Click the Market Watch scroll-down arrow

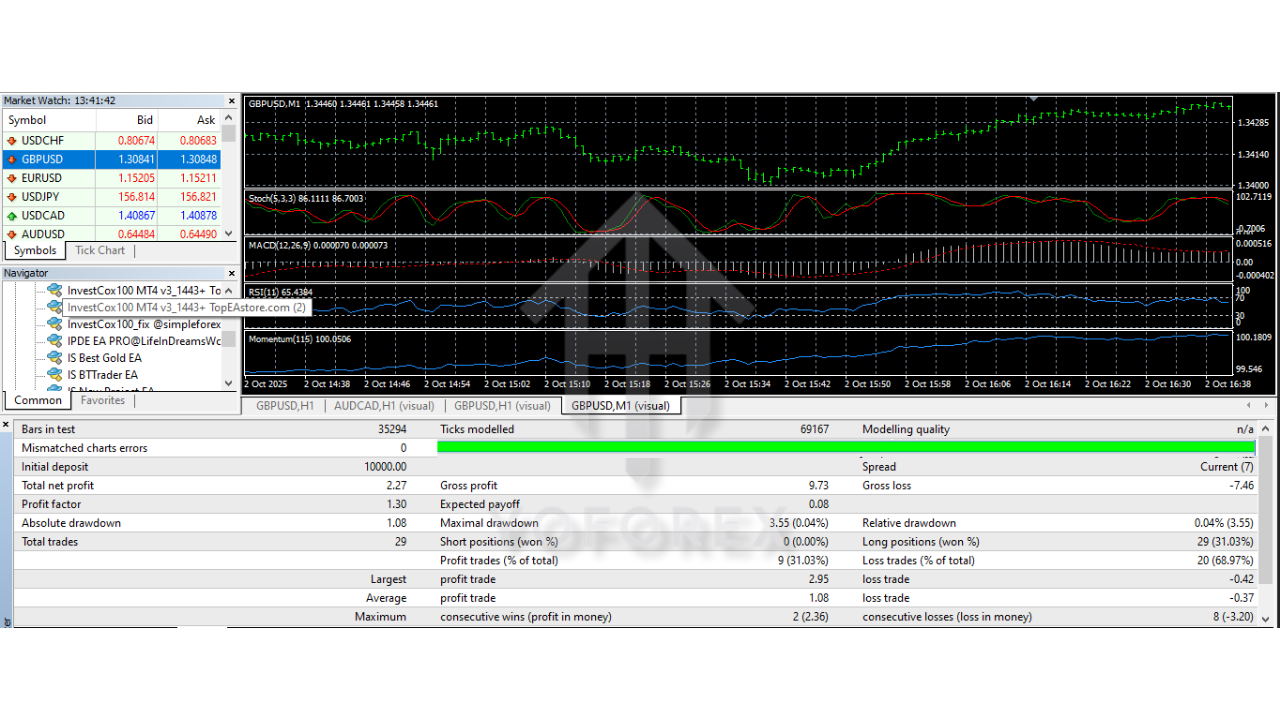point(229,233)
